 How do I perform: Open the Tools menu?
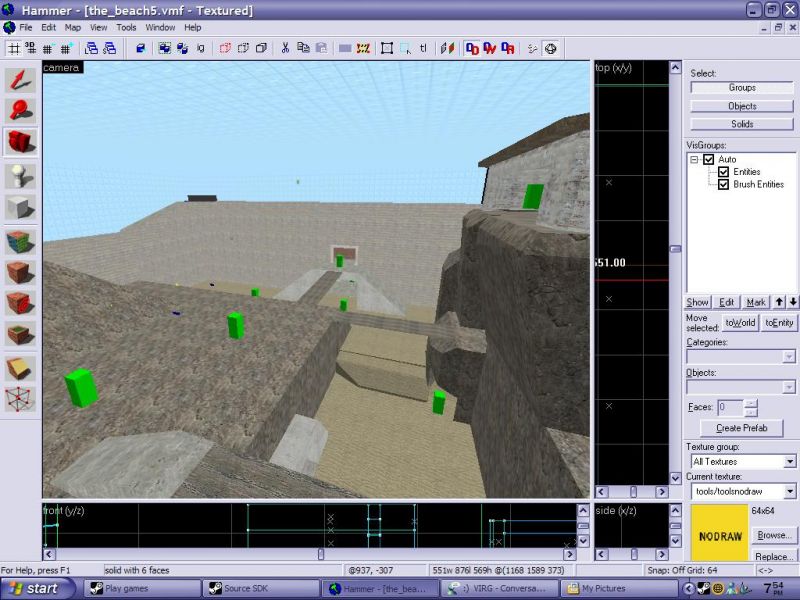tap(126, 27)
